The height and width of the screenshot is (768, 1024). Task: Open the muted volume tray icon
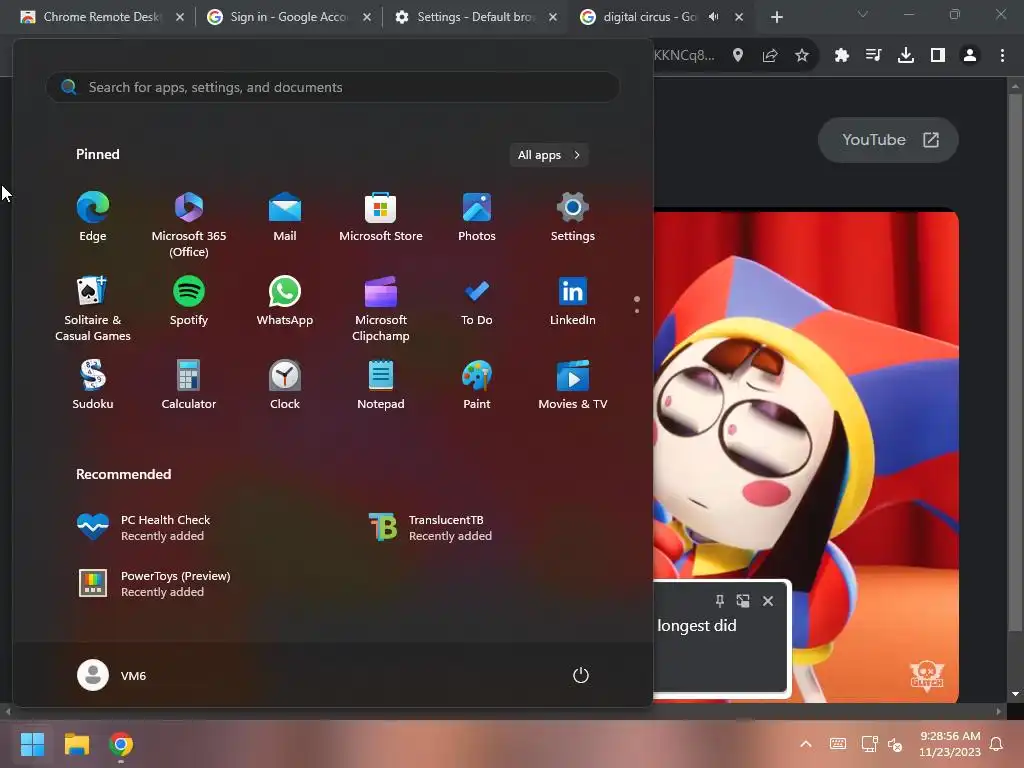(895, 744)
